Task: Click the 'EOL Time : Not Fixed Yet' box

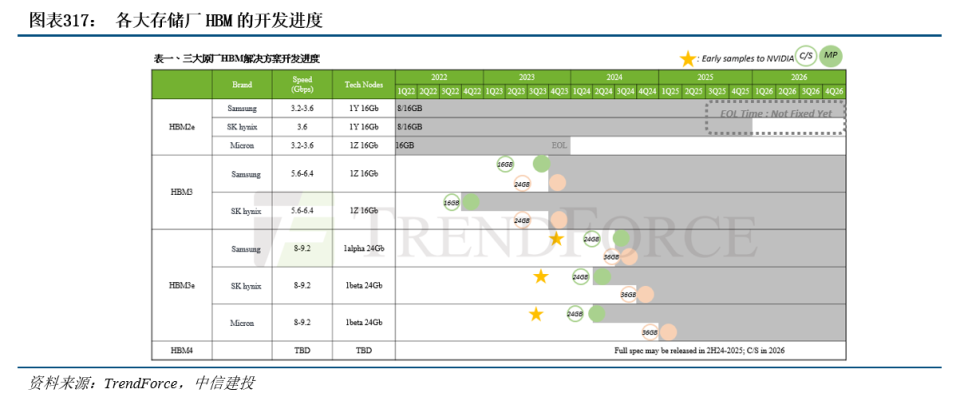Action: (776, 117)
